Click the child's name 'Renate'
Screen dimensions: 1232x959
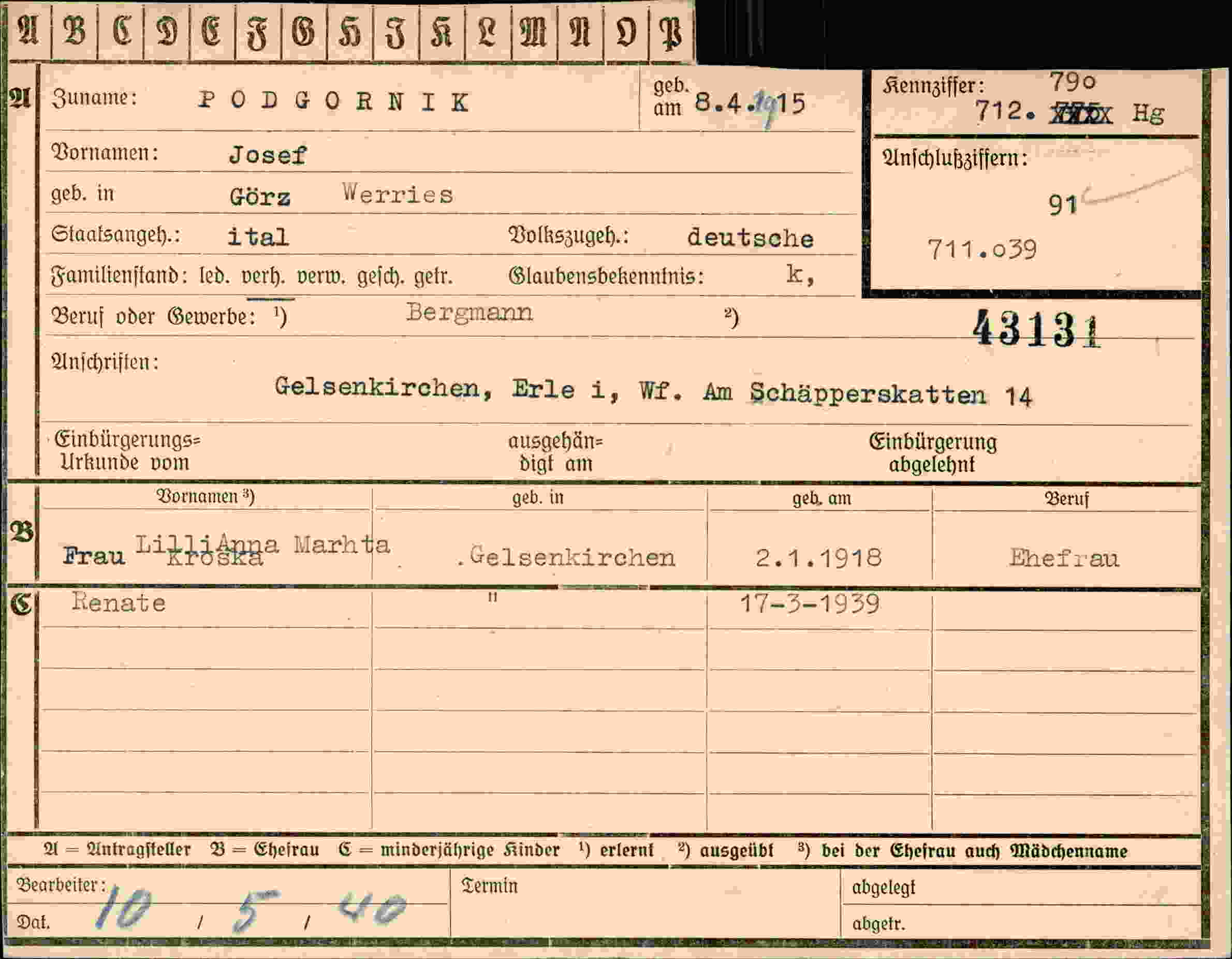119,603
